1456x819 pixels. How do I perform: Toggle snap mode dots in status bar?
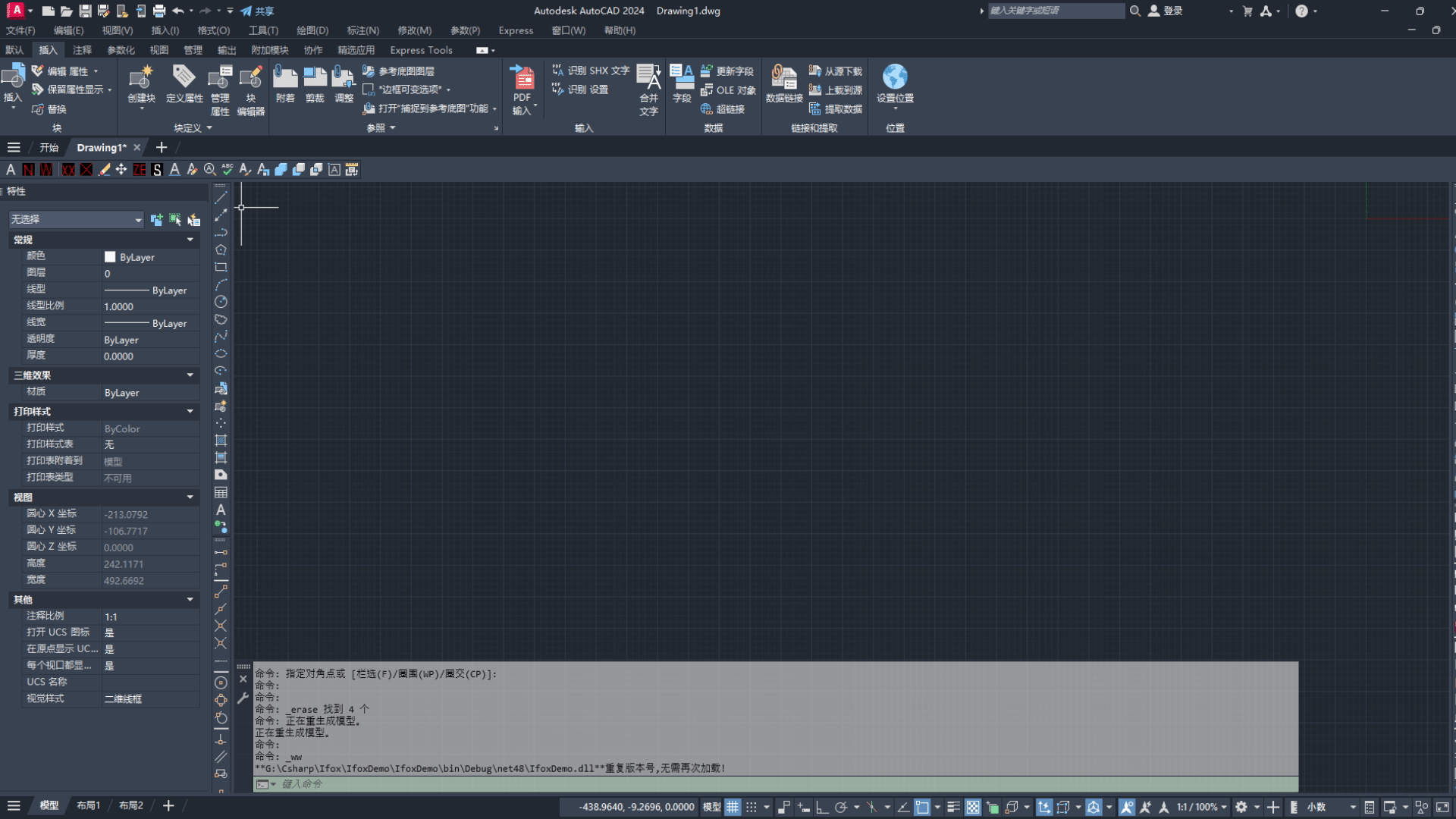click(752, 807)
